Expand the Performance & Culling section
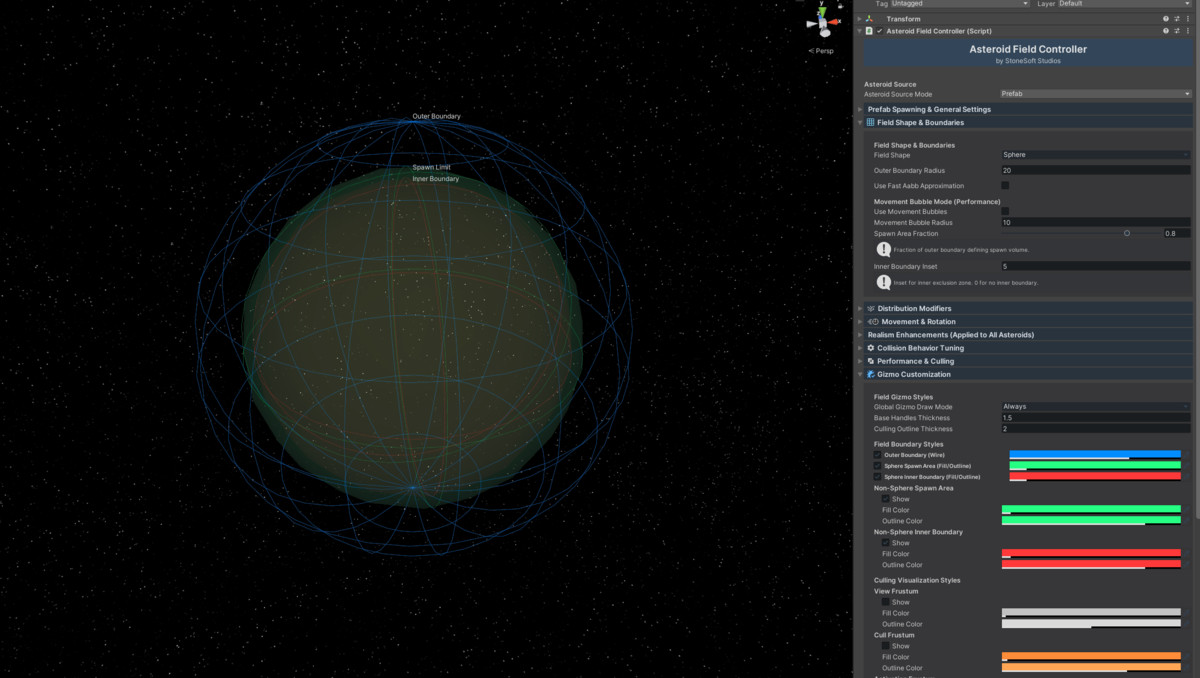The height and width of the screenshot is (678, 1200). pyautogui.click(x=860, y=361)
